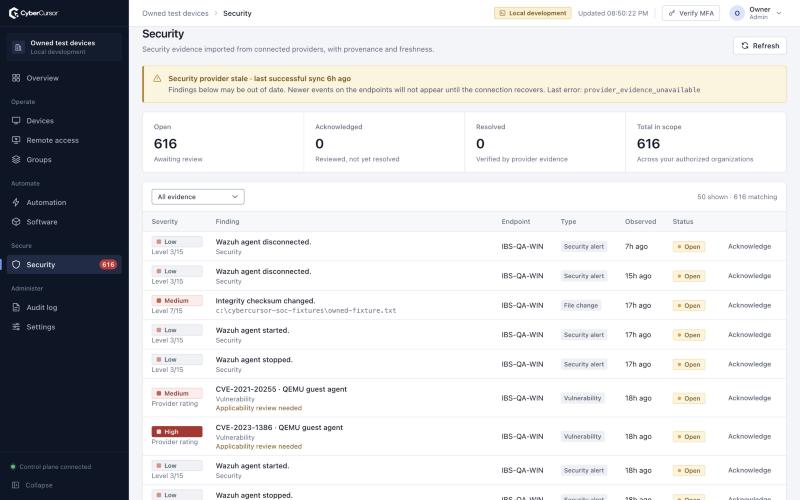Click the Local development environment badge
This screenshot has height=500, width=800.
point(533,13)
